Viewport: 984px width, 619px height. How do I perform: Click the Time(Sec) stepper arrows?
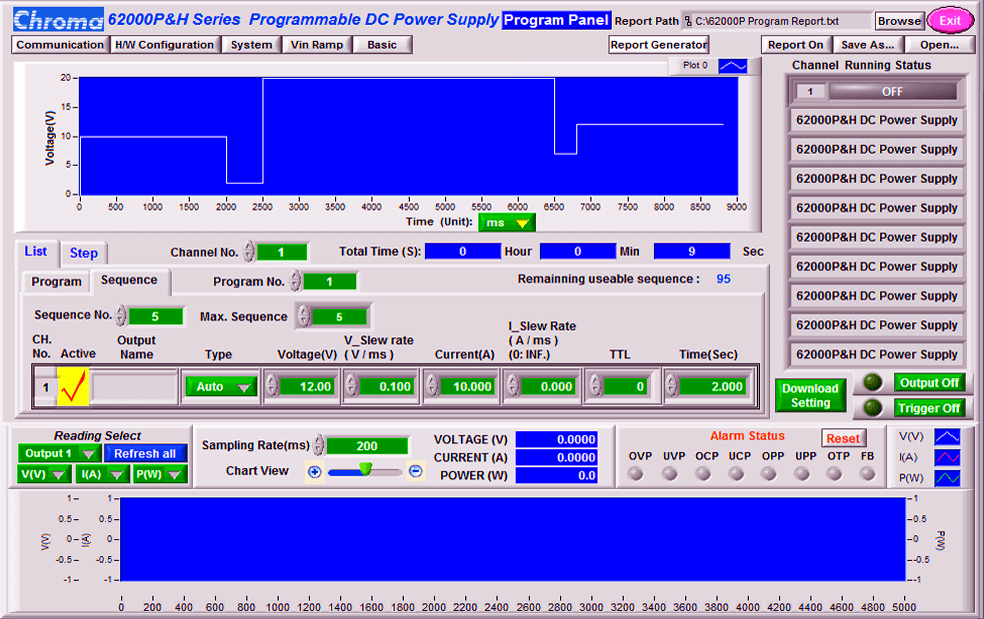(x=671, y=386)
